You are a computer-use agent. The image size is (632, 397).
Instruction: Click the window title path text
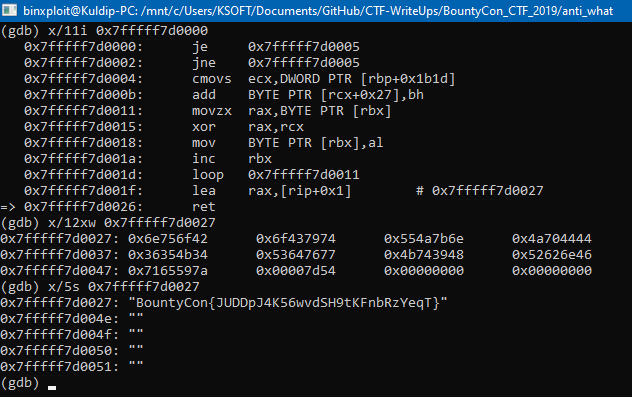318,11
